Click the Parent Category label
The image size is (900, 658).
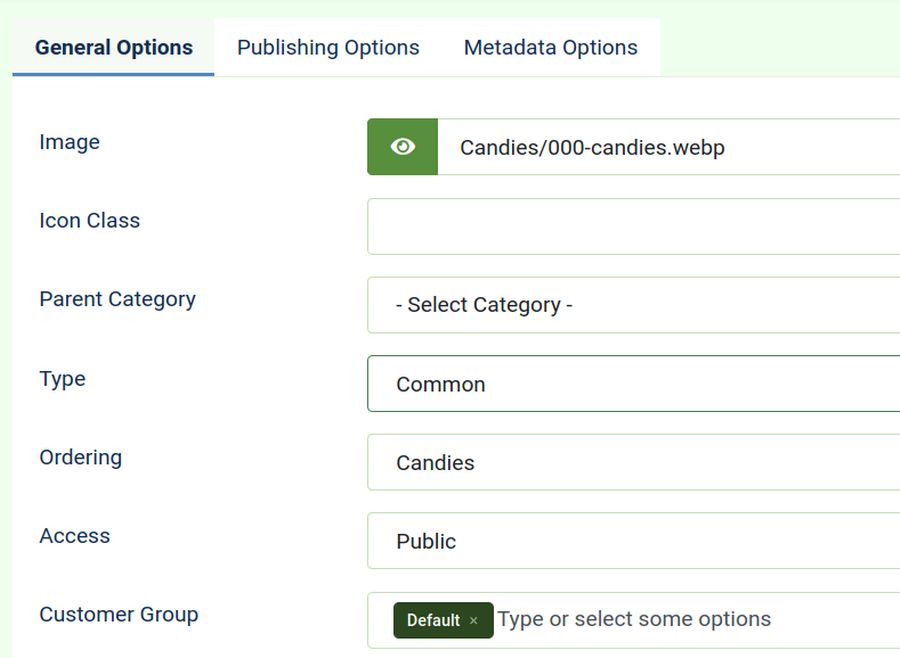click(117, 299)
